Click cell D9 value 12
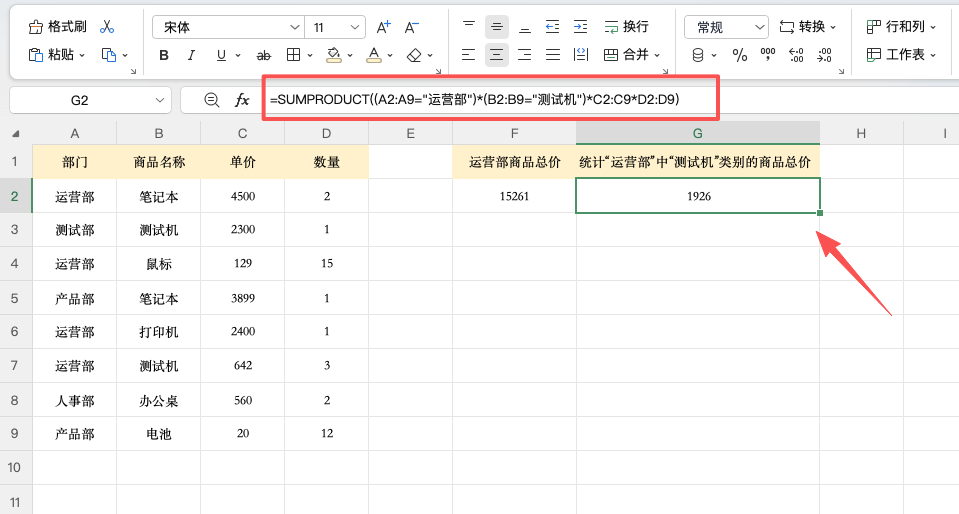This screenshot has height=514, width=959. (327, 434)
